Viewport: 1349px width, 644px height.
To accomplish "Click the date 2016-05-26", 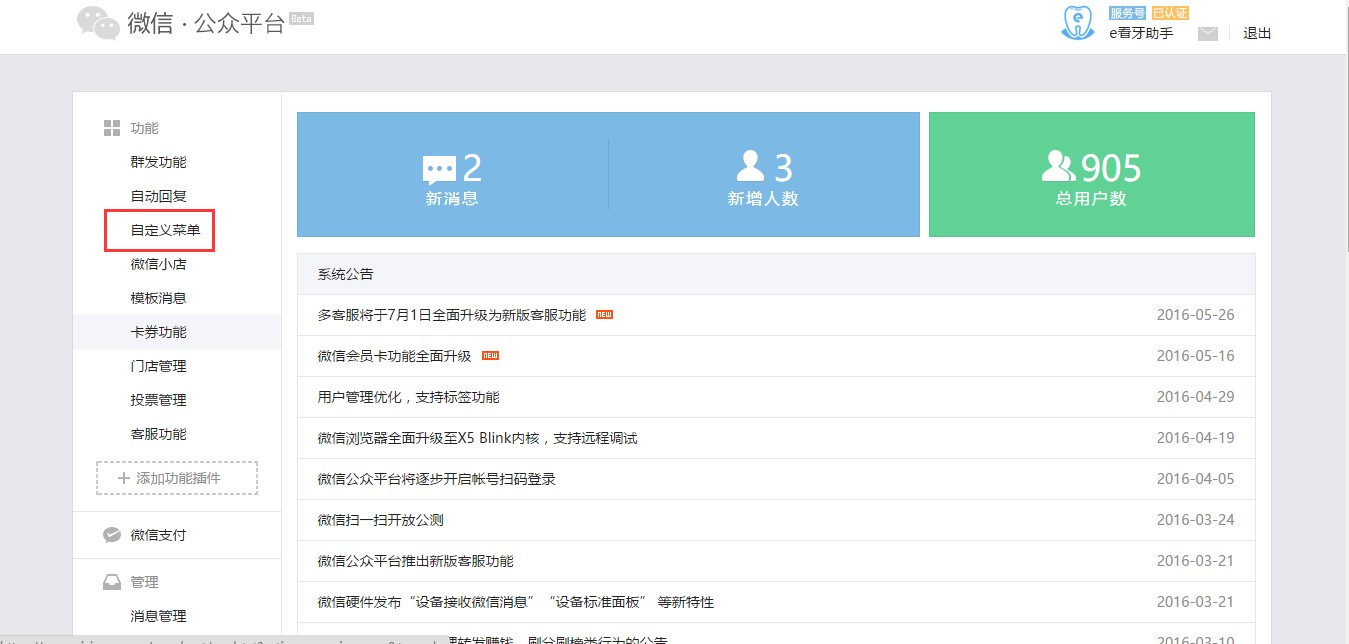I will coord(1195,315).
